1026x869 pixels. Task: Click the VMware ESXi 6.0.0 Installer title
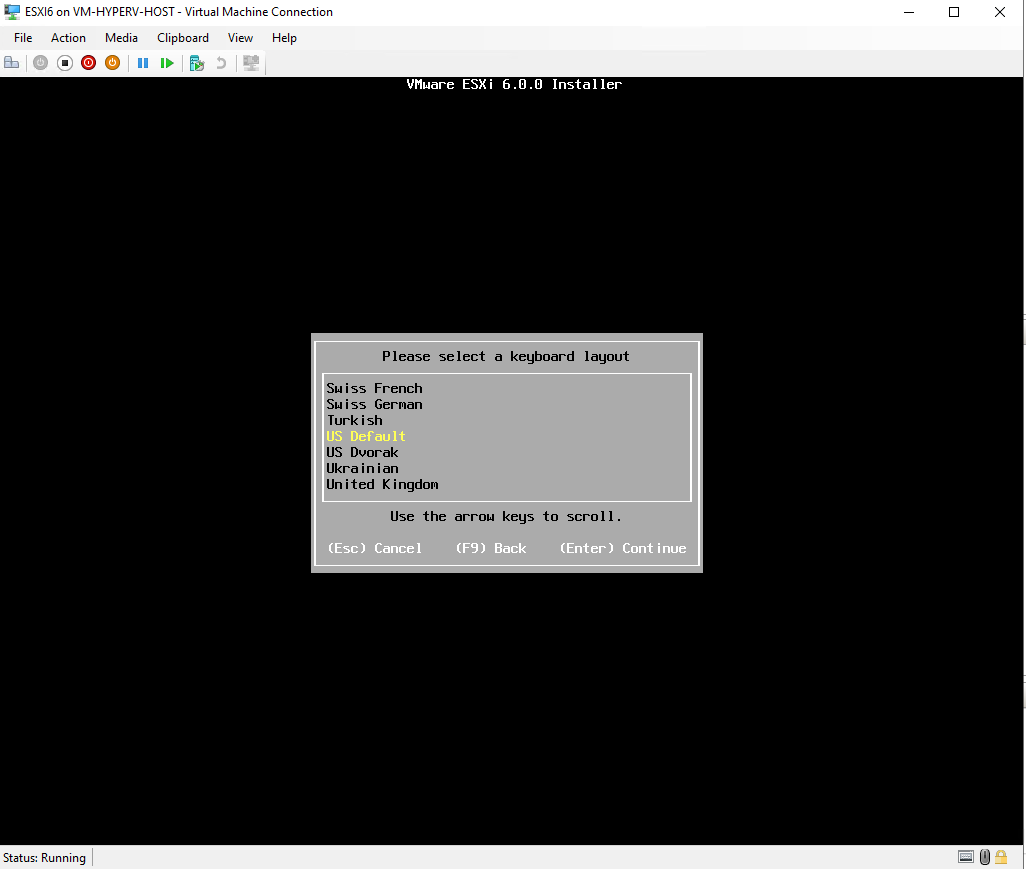pos(514,84)
